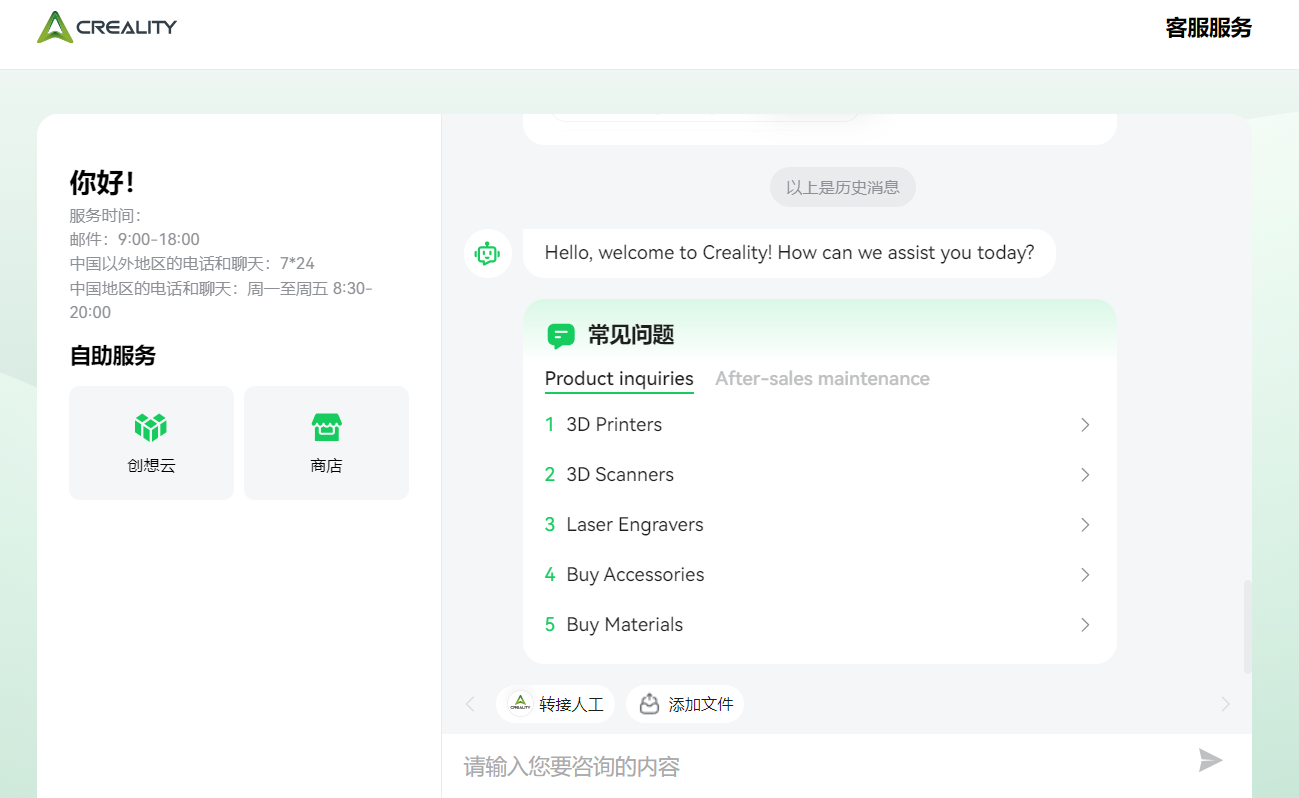Expand the 3D Scanners row chevron
This screenshot has height=798, width=1299.
[x=1085, y=475]
